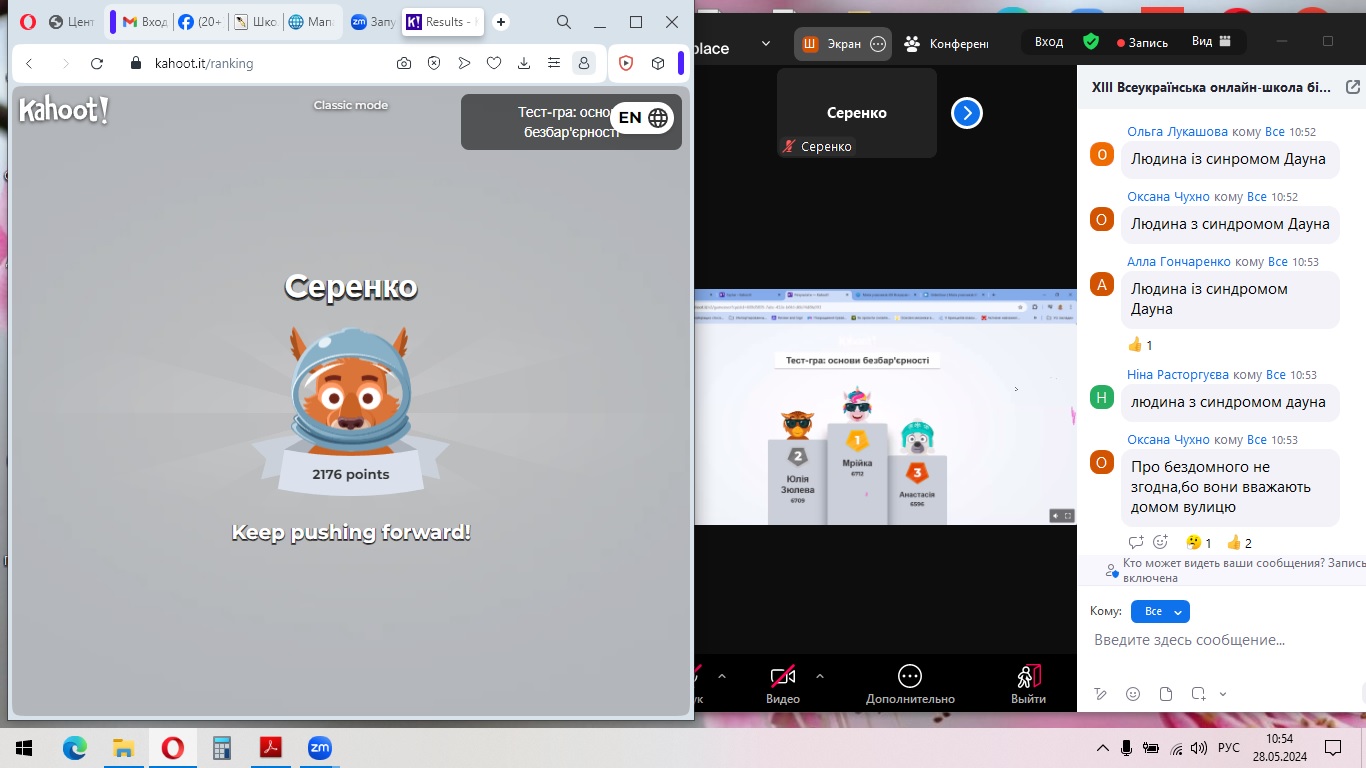The image size is (1366, 768).
Task: Switch to the Gmail Вход tab
Action: 144,22
